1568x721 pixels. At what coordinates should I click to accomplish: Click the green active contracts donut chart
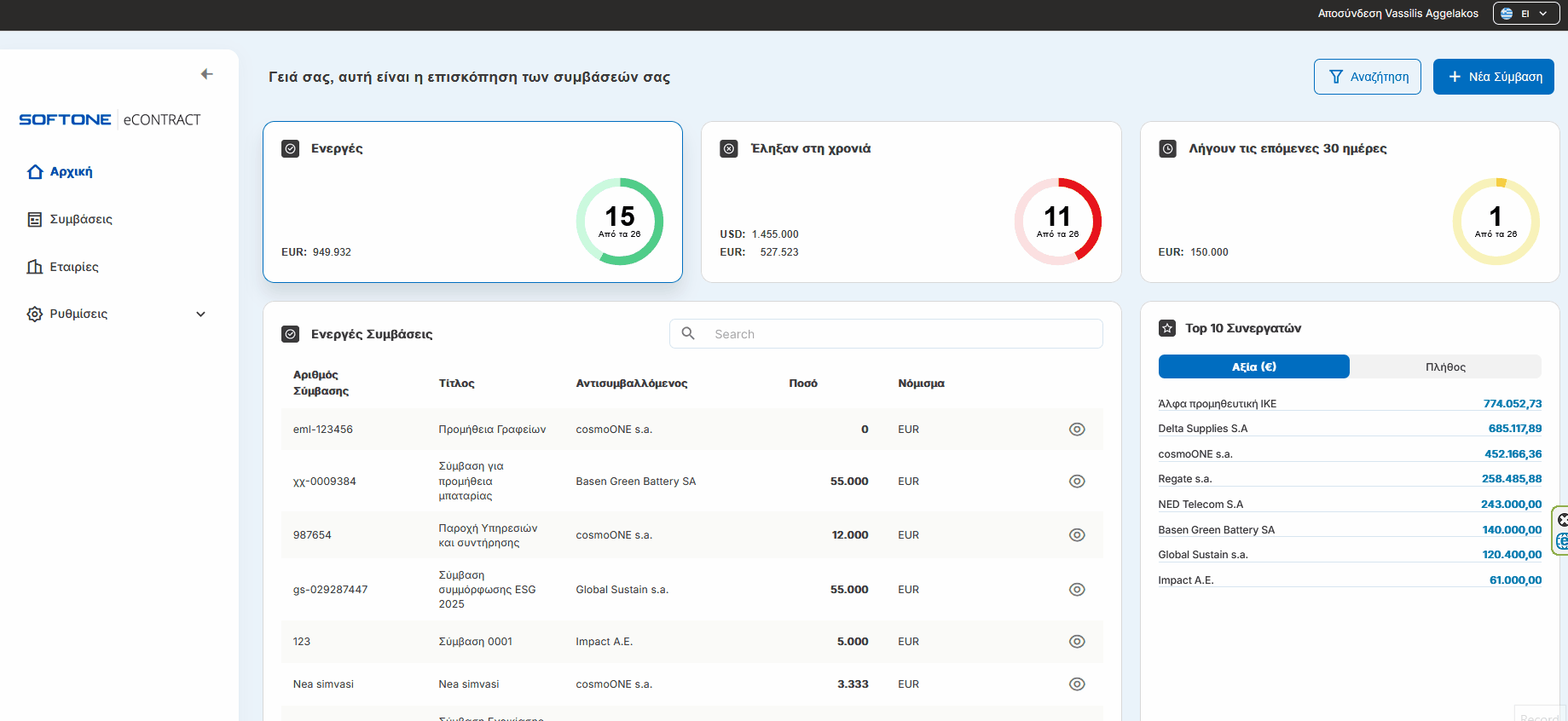tap(620, 222)
